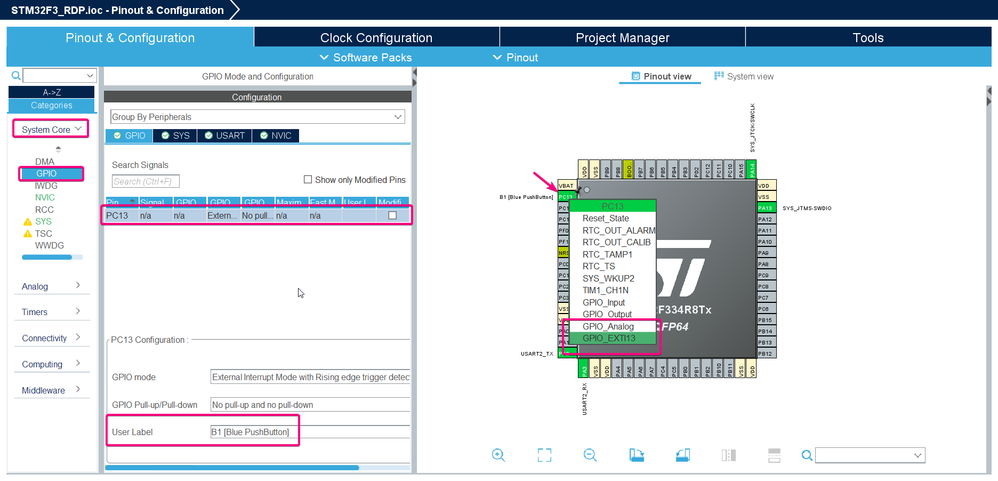
Task: Choose GPIO_Analog in the PC13 menu
Action: coord(612,326)
